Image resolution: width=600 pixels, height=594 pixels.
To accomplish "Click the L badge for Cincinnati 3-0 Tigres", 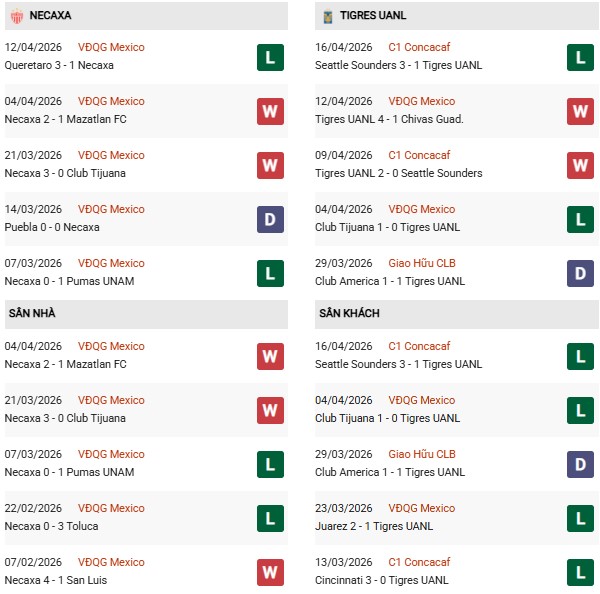I will click(580, 572).
